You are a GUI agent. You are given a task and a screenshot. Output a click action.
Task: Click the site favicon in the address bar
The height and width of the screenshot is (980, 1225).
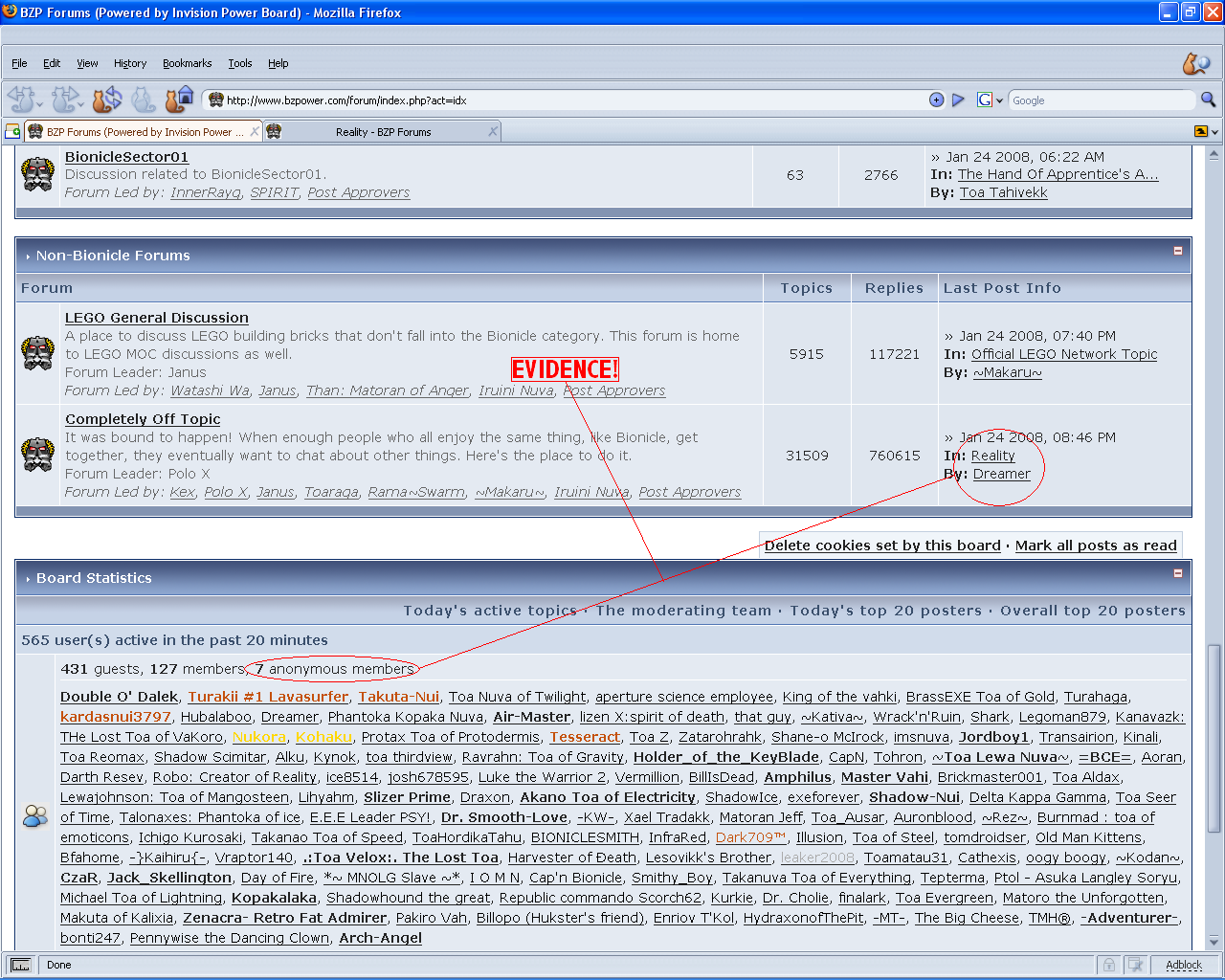pos(215,100)
